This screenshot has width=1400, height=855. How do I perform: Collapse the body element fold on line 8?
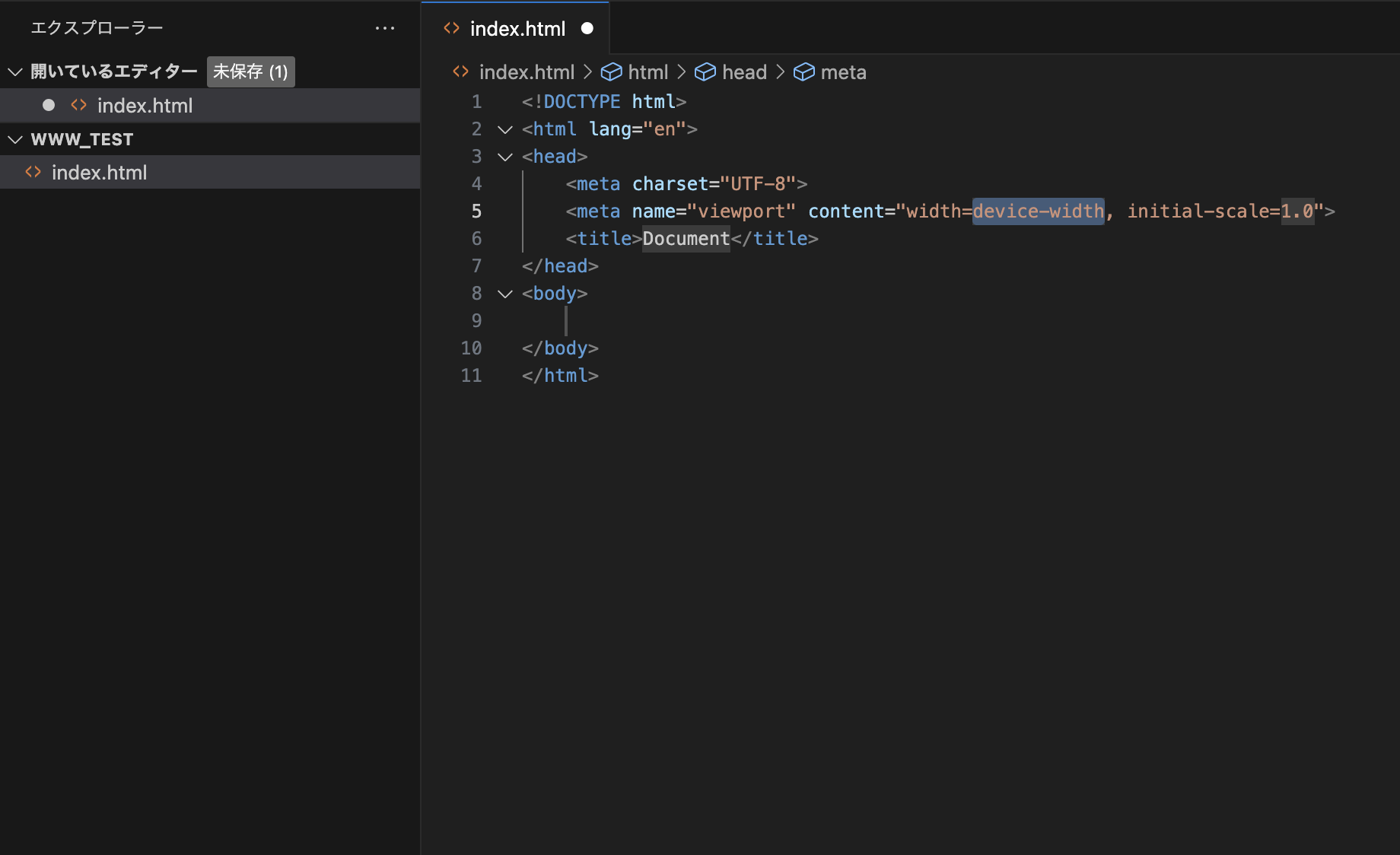tap(504, 294)
